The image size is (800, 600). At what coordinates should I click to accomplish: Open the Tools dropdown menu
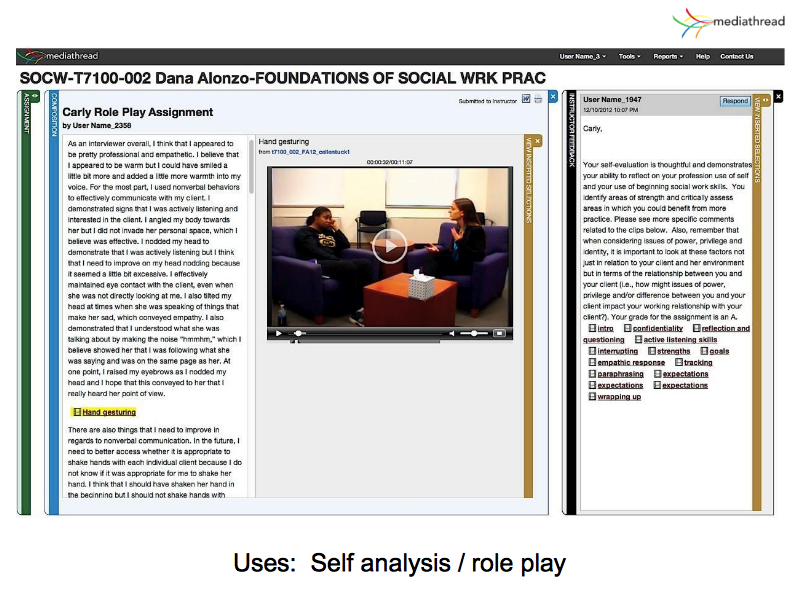tap(630, 56)
